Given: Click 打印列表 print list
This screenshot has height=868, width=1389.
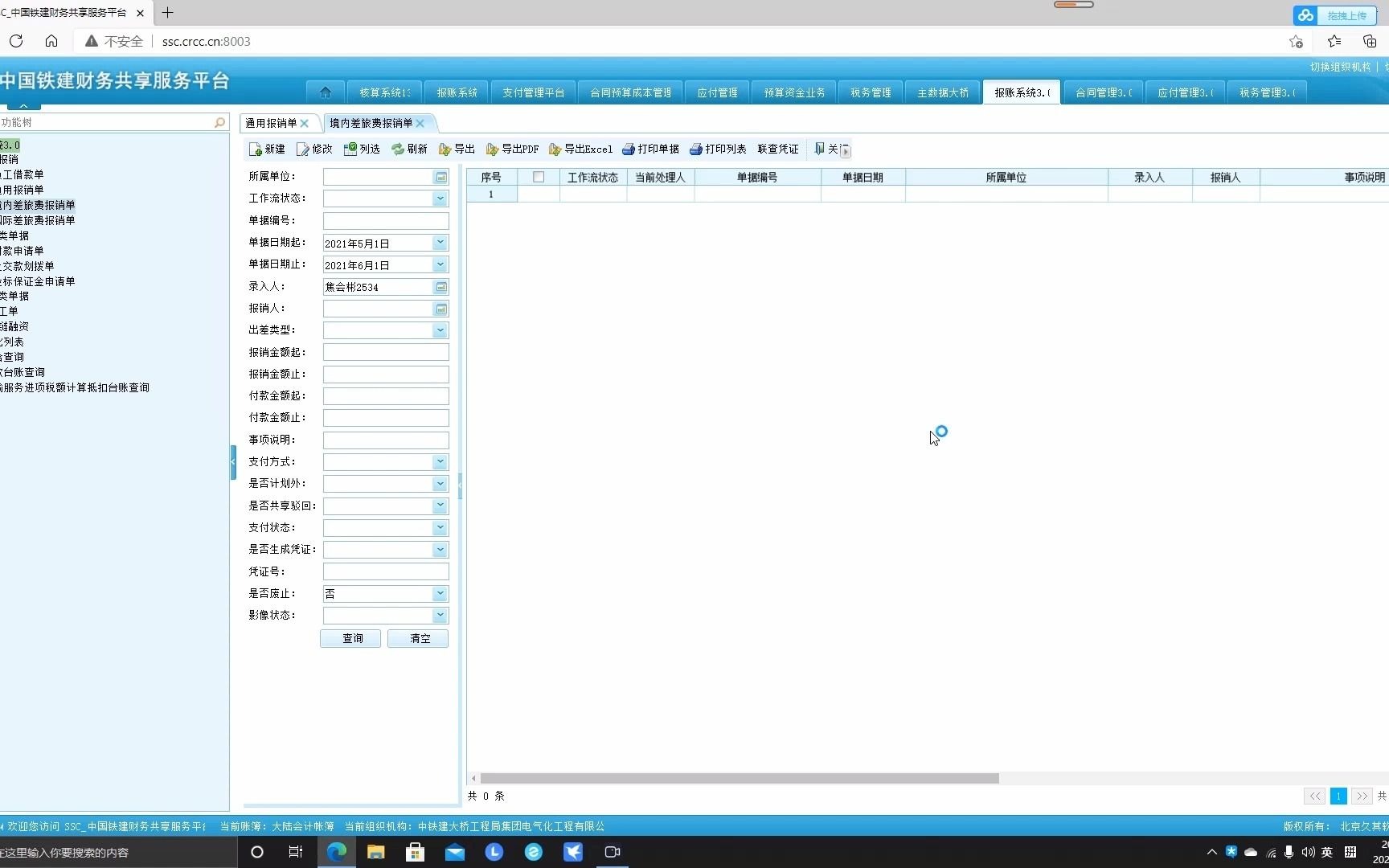Looking at the screenshot, I should (718, 149).
